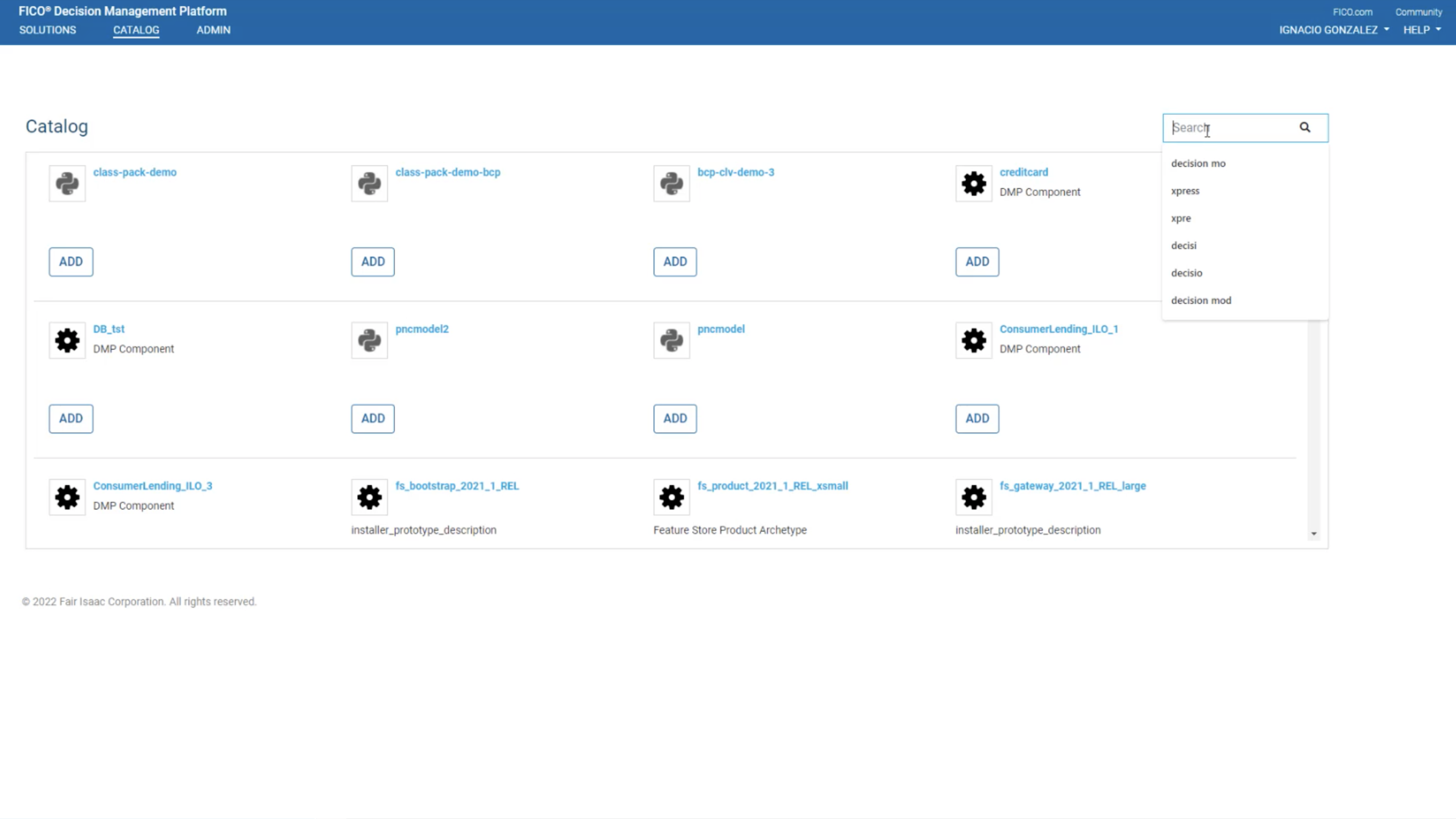Open the class-pack-demo link
Screen dimensions: 1456x819
coord(135,172)
